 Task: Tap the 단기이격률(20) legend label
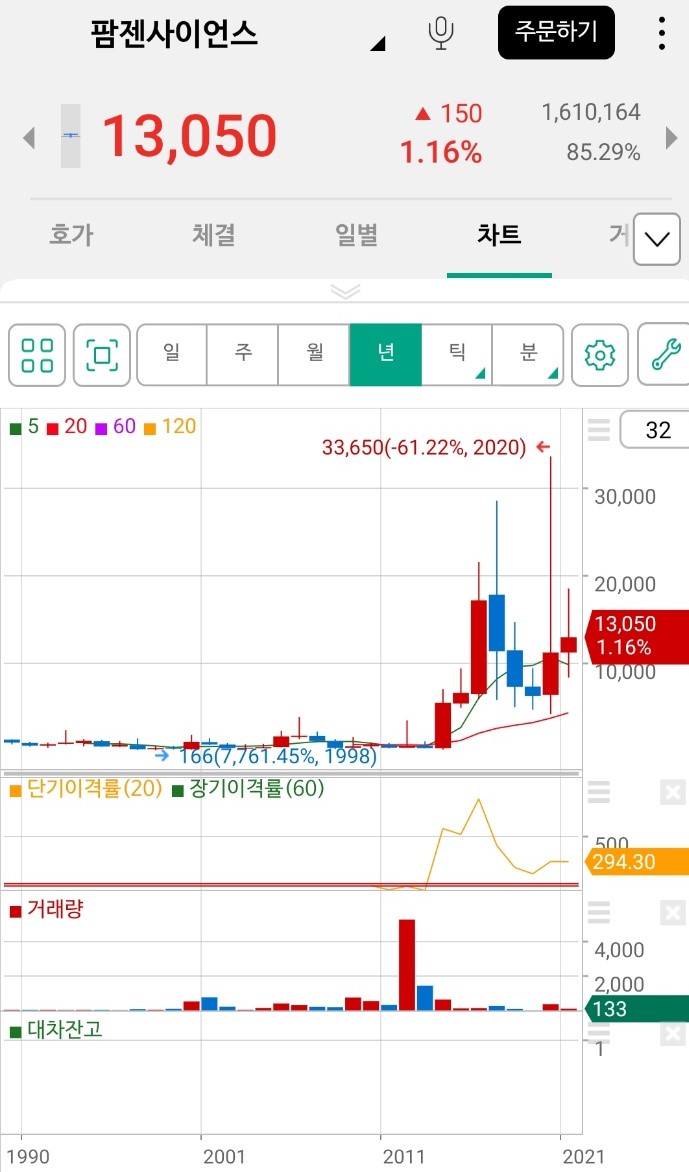(86, 789)
